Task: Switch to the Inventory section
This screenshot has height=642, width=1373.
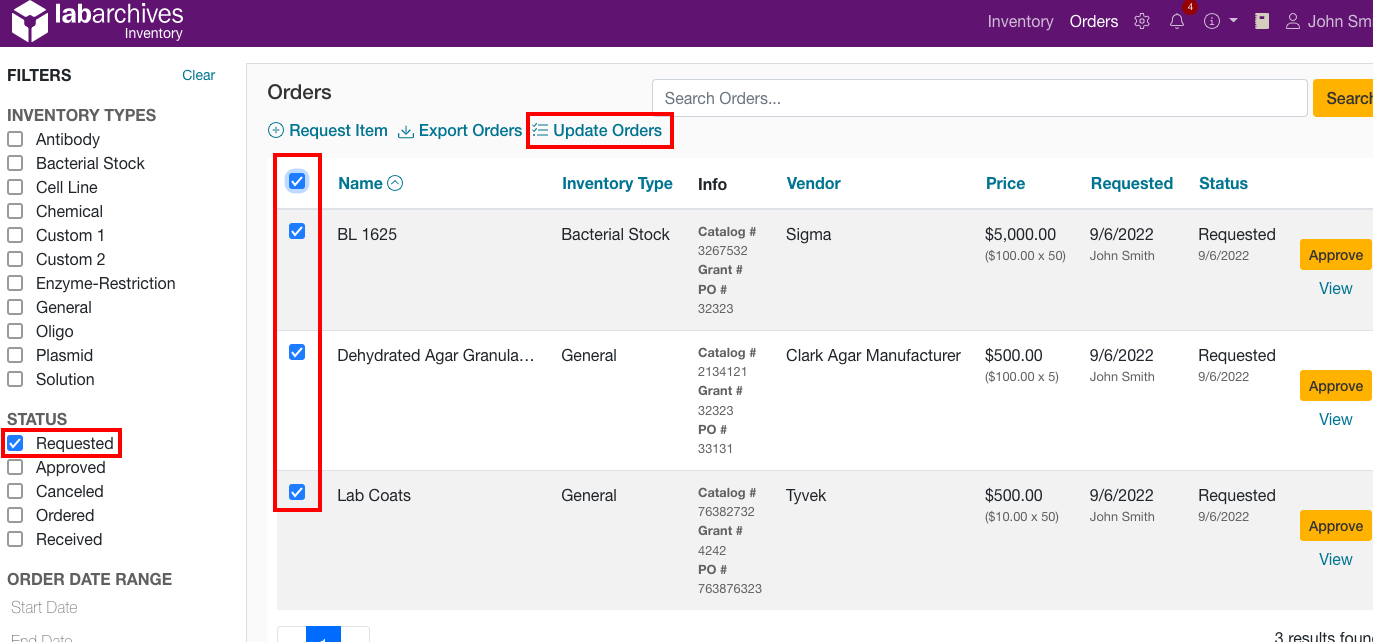Action: [x=1020, y=21]
